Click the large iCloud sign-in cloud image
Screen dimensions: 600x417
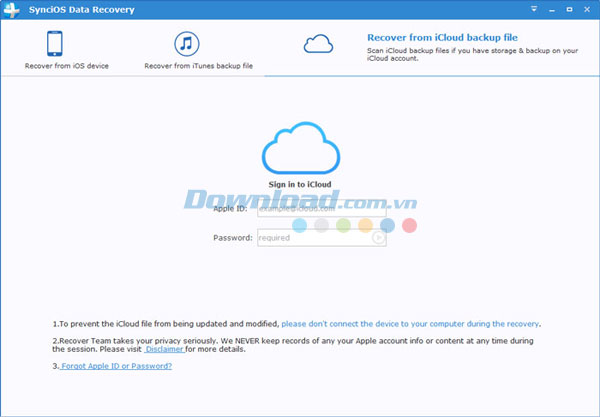pyautogui.click(x=301, y=148)
